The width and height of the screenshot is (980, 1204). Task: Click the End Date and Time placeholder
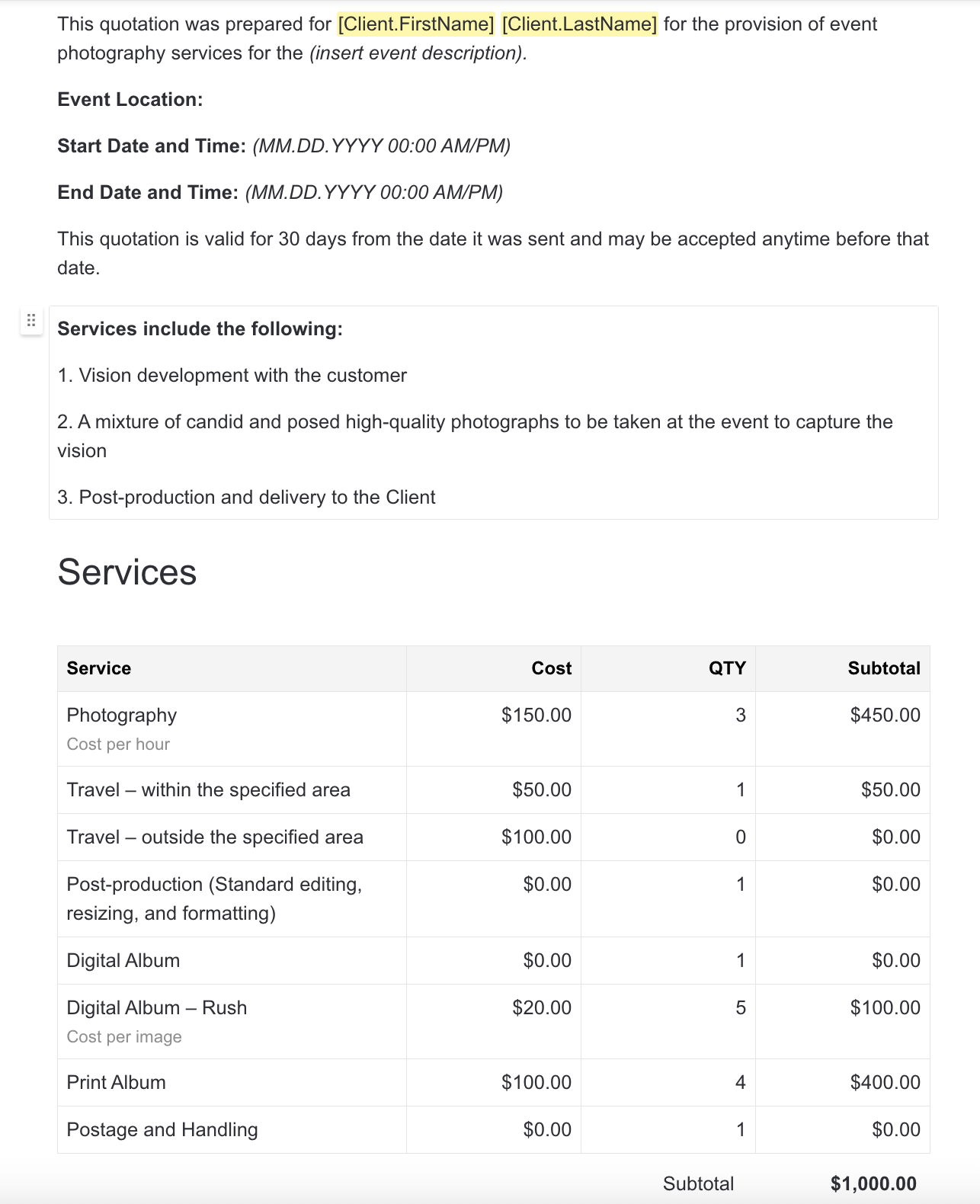(374, 193)
